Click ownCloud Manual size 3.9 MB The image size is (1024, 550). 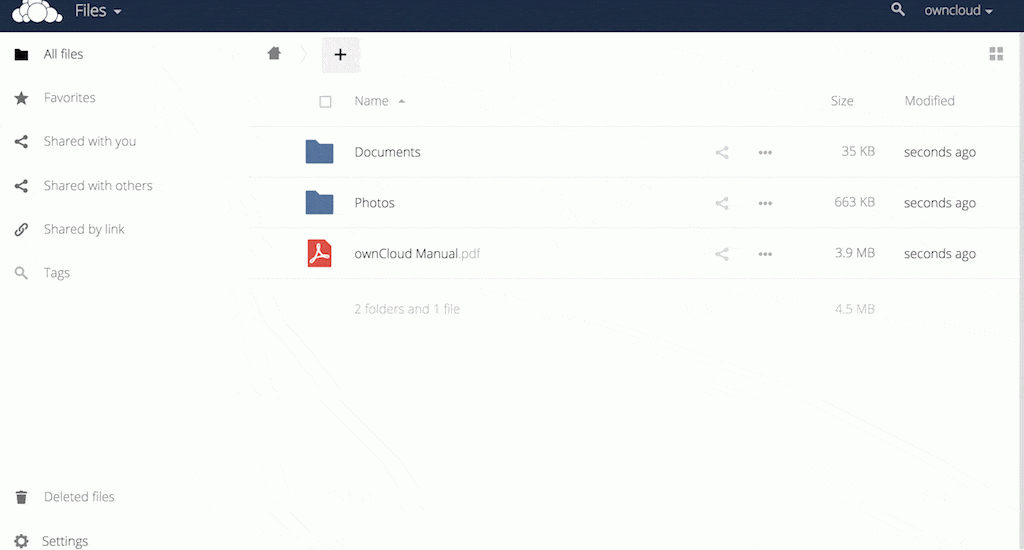pyautogui.click(x=854, y=253)
